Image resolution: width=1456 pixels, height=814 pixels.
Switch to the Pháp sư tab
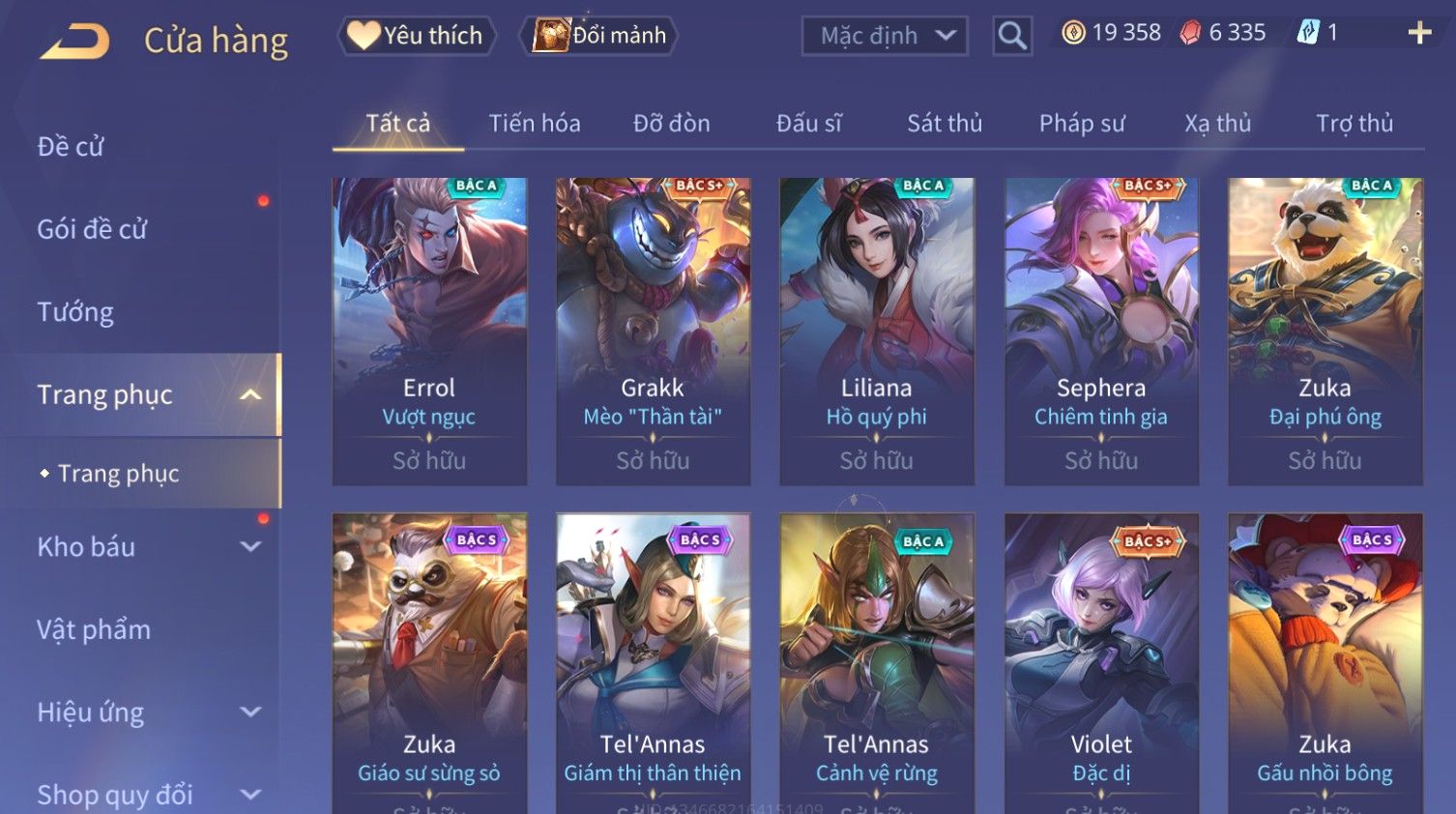click(x=1082, y=124)
